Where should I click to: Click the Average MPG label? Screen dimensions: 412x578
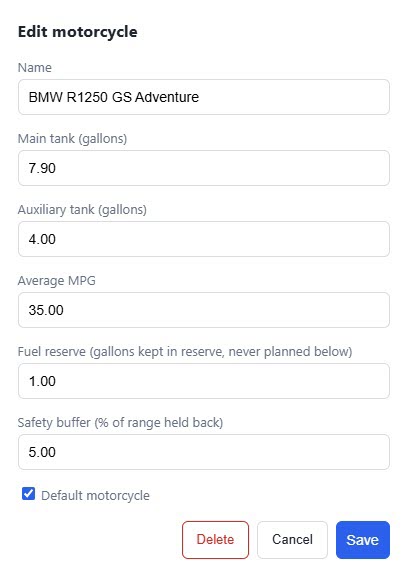pyautogui.click(x=57, y=281)
